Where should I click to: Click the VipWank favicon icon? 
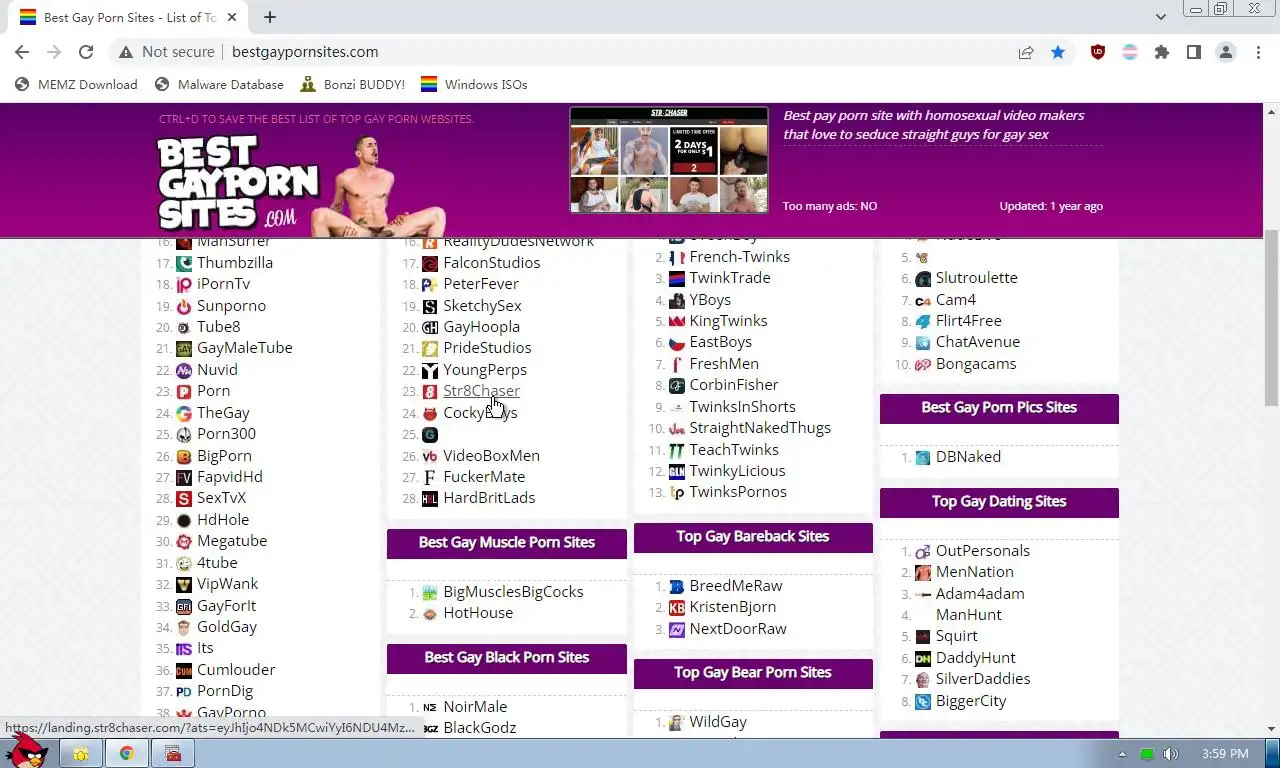pyautogui.click(x=184, y=584)
